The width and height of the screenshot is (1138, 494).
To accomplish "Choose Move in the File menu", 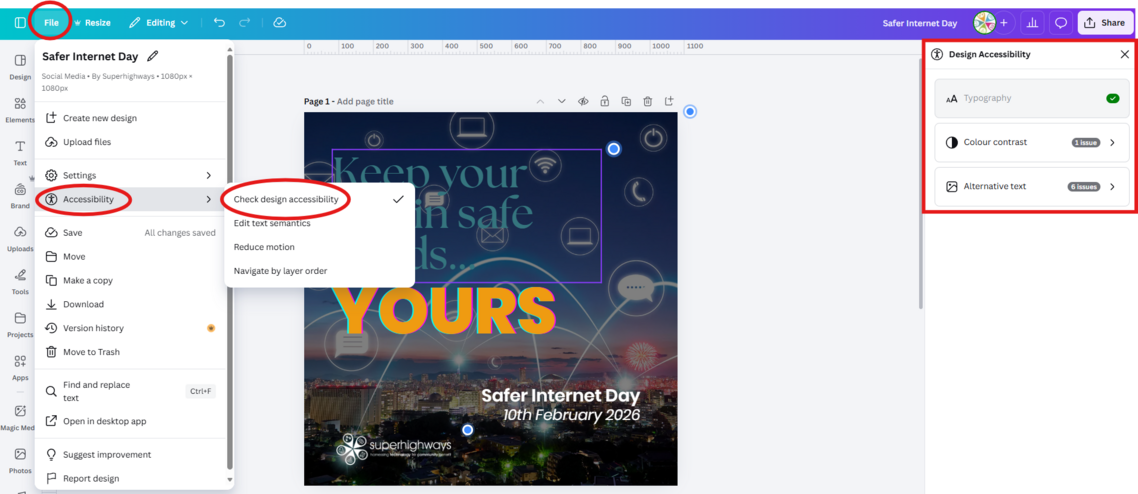I will 131,256.
